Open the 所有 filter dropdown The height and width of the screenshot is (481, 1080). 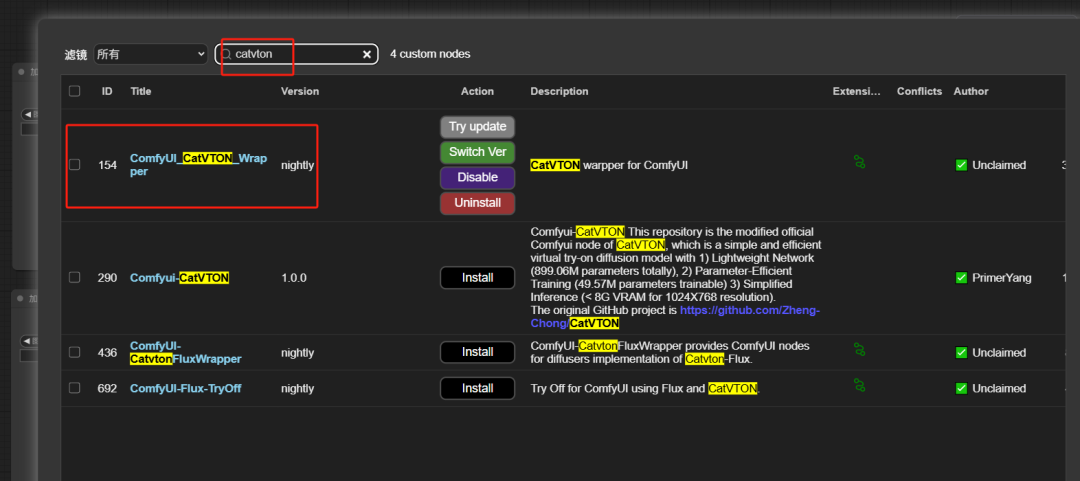pyautogui.click(x=151, y=54)
